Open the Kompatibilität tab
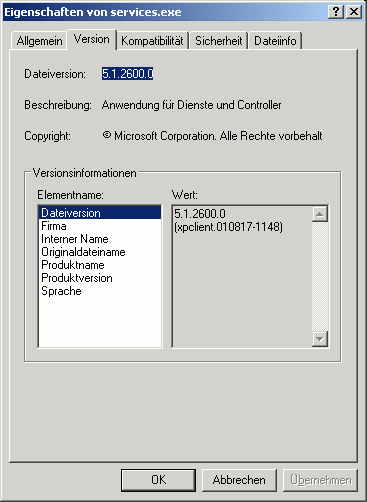The image size is (367, 502). tap(152, 41)
